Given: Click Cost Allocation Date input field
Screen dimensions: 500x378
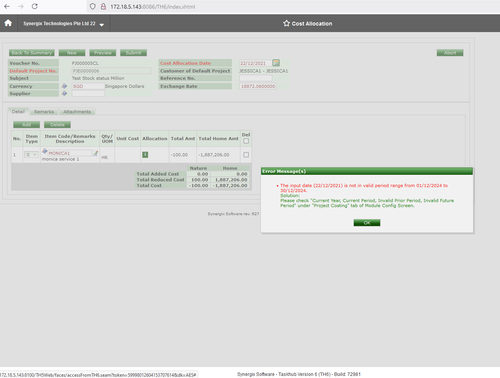Looking at the screenshot, I should [255, 63].
